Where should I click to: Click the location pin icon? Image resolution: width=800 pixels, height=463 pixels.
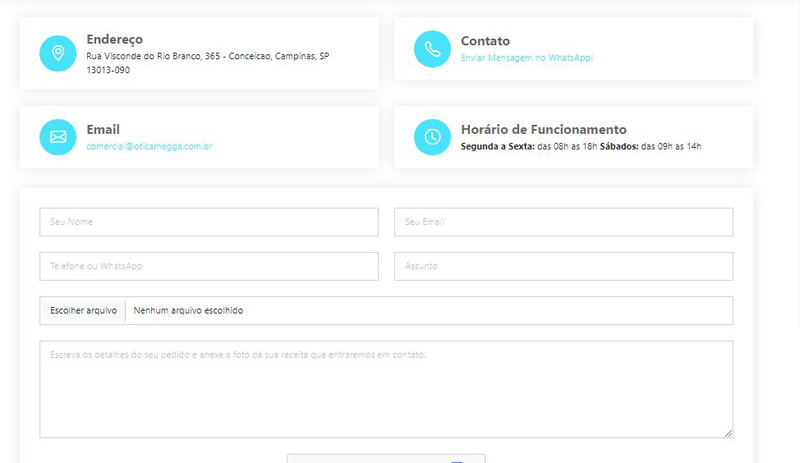click(57, 53)
